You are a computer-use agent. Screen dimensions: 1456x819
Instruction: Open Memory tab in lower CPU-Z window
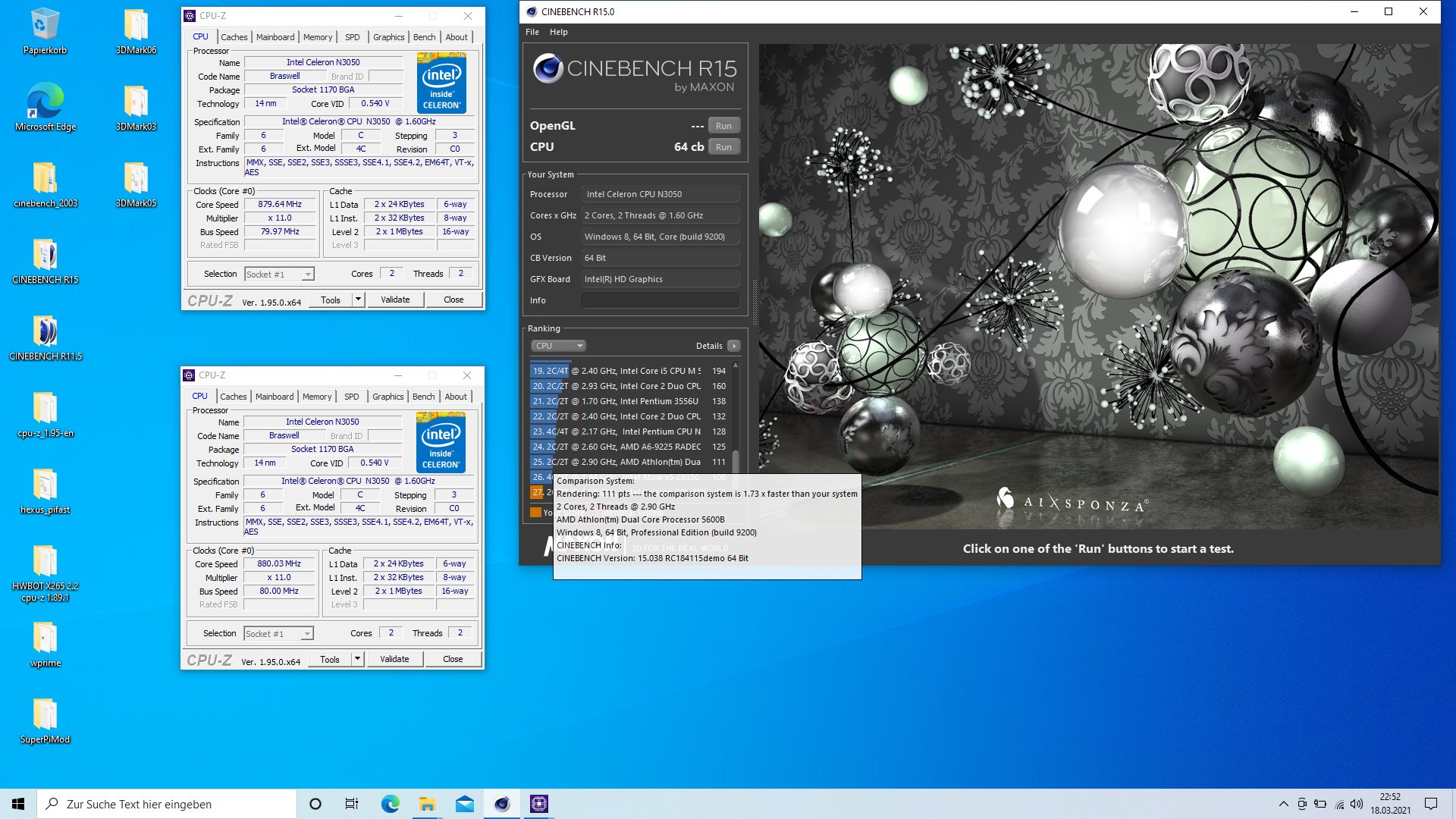[x=317, y=397]
